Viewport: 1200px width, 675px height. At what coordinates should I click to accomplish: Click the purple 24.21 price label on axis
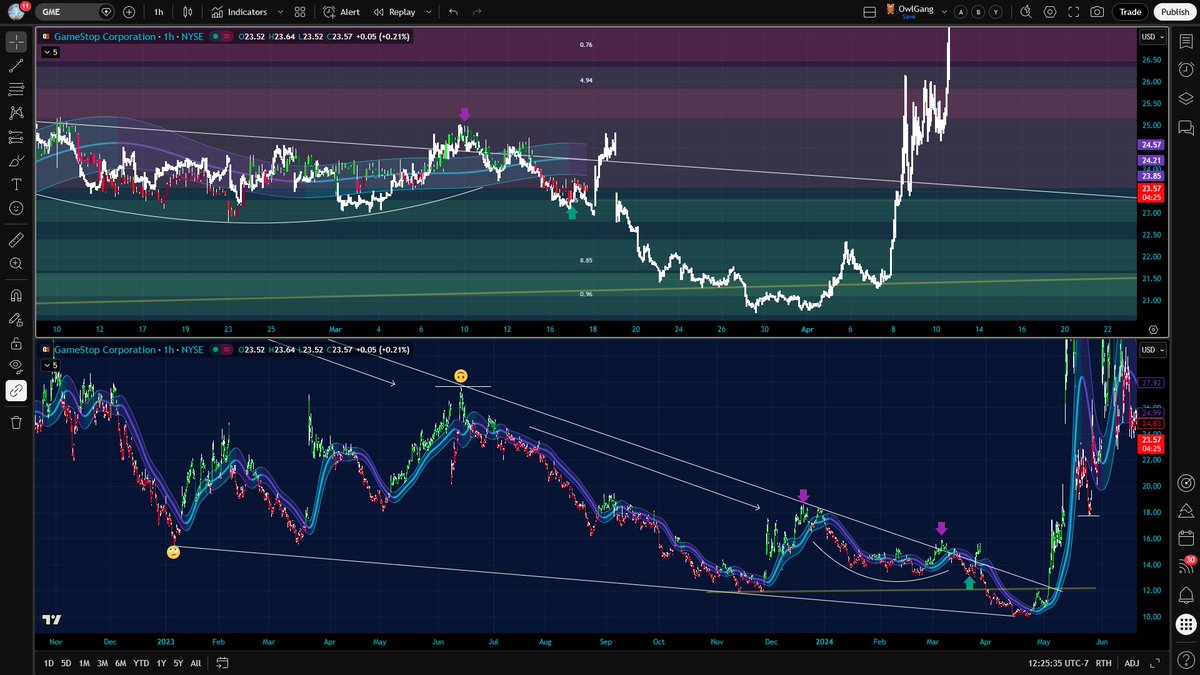[1151, 160]
